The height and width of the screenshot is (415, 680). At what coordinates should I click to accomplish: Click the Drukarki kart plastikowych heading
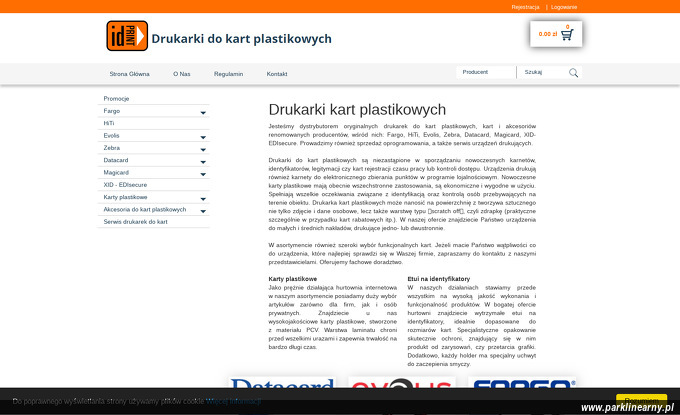(x=357, y=110)
